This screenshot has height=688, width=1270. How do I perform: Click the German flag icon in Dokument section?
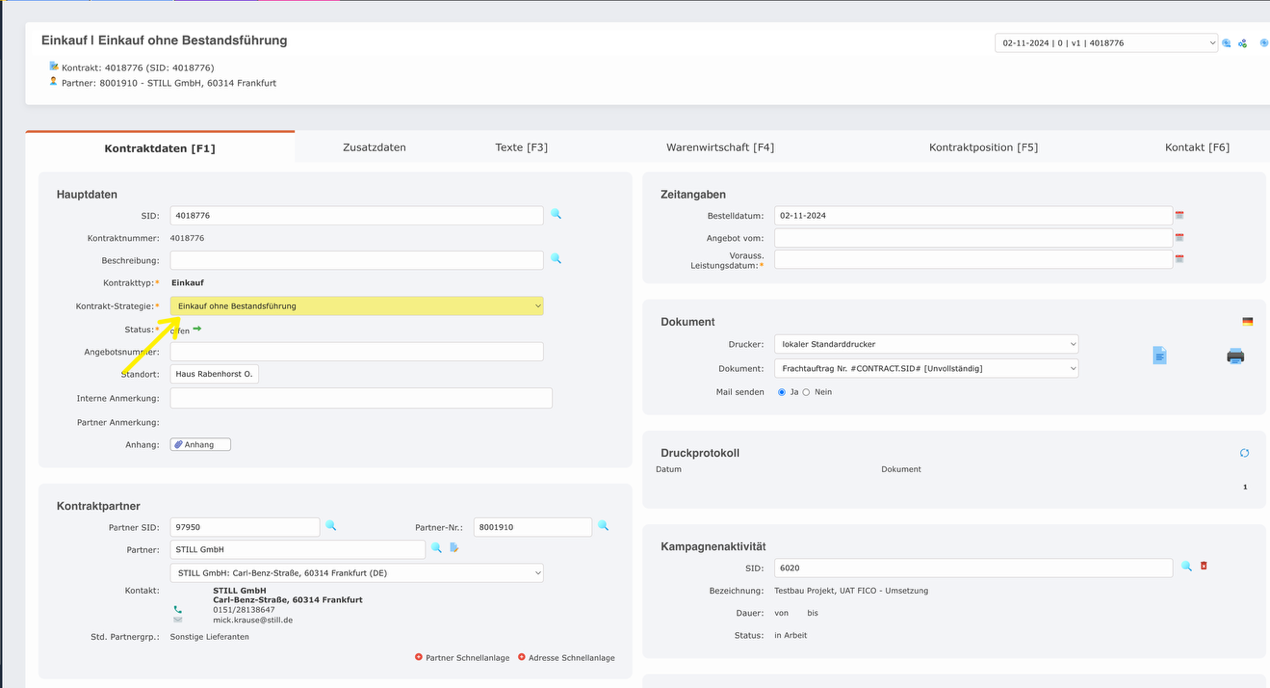1246,321
